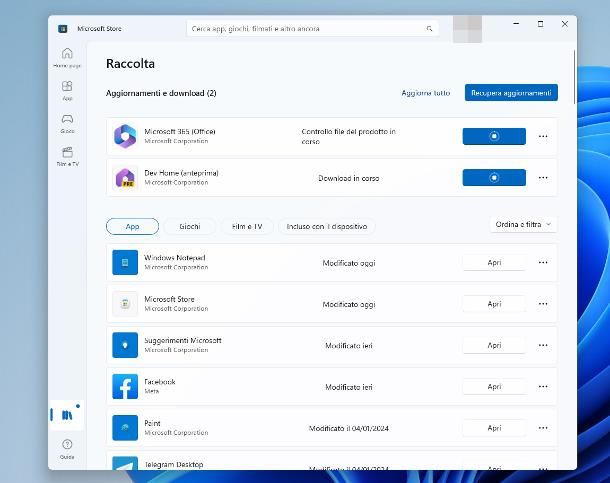Open Microsoft Store with Apri button
The height and width of the screenshot is (483, 610).
(x=494, y=304)
